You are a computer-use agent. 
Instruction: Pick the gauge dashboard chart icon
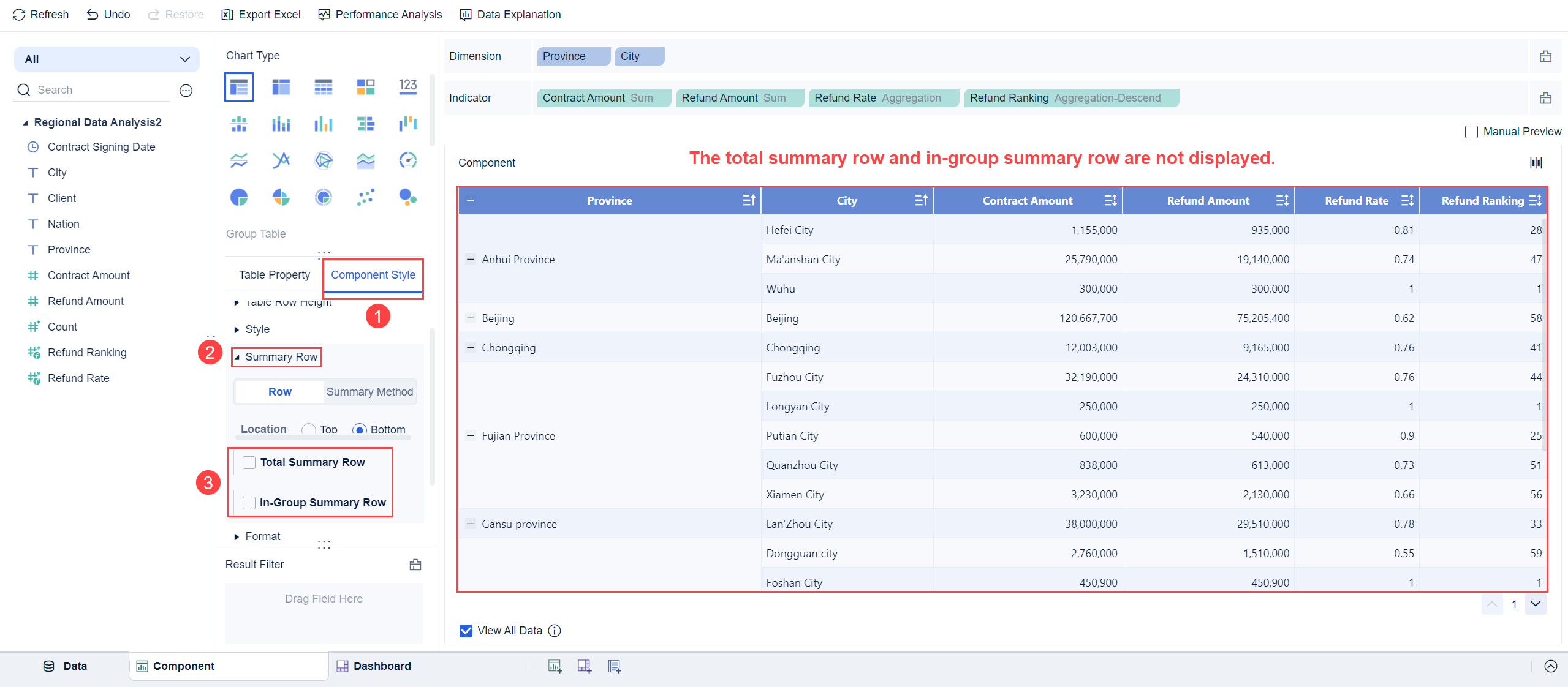point(407,160)
